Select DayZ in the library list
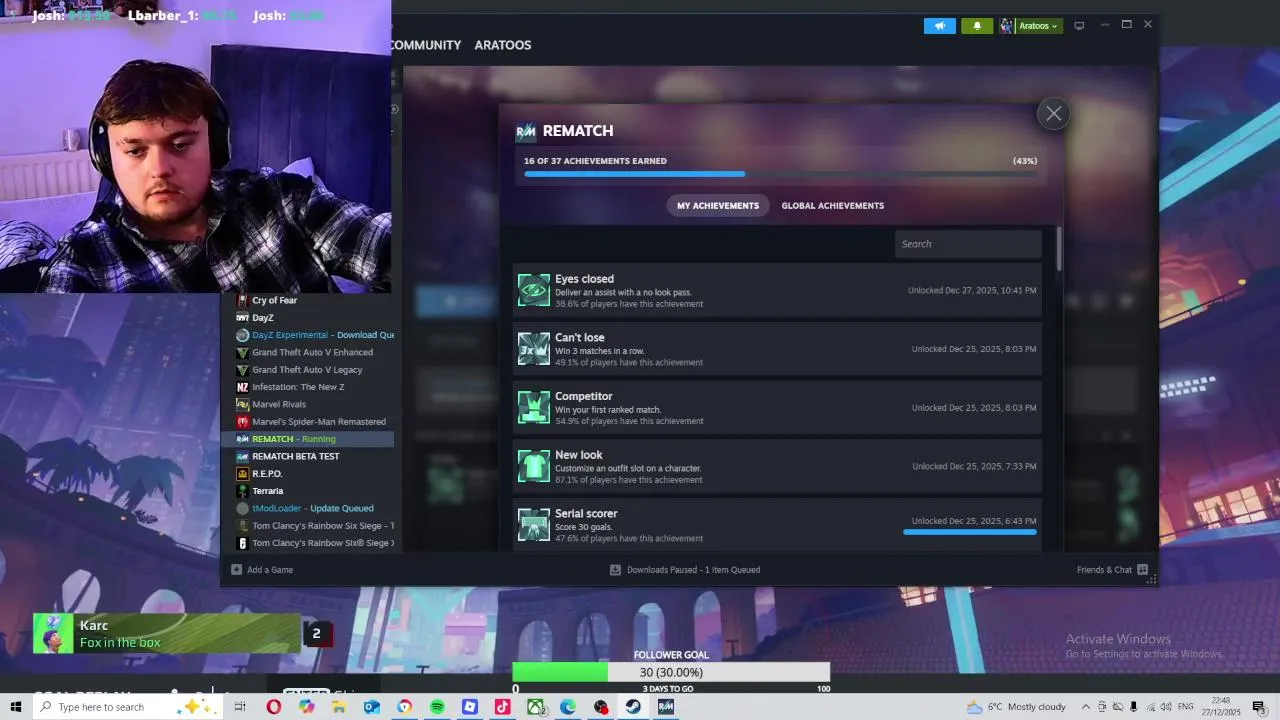Viewport: 1280px width, 720px height. pos(263,318)
